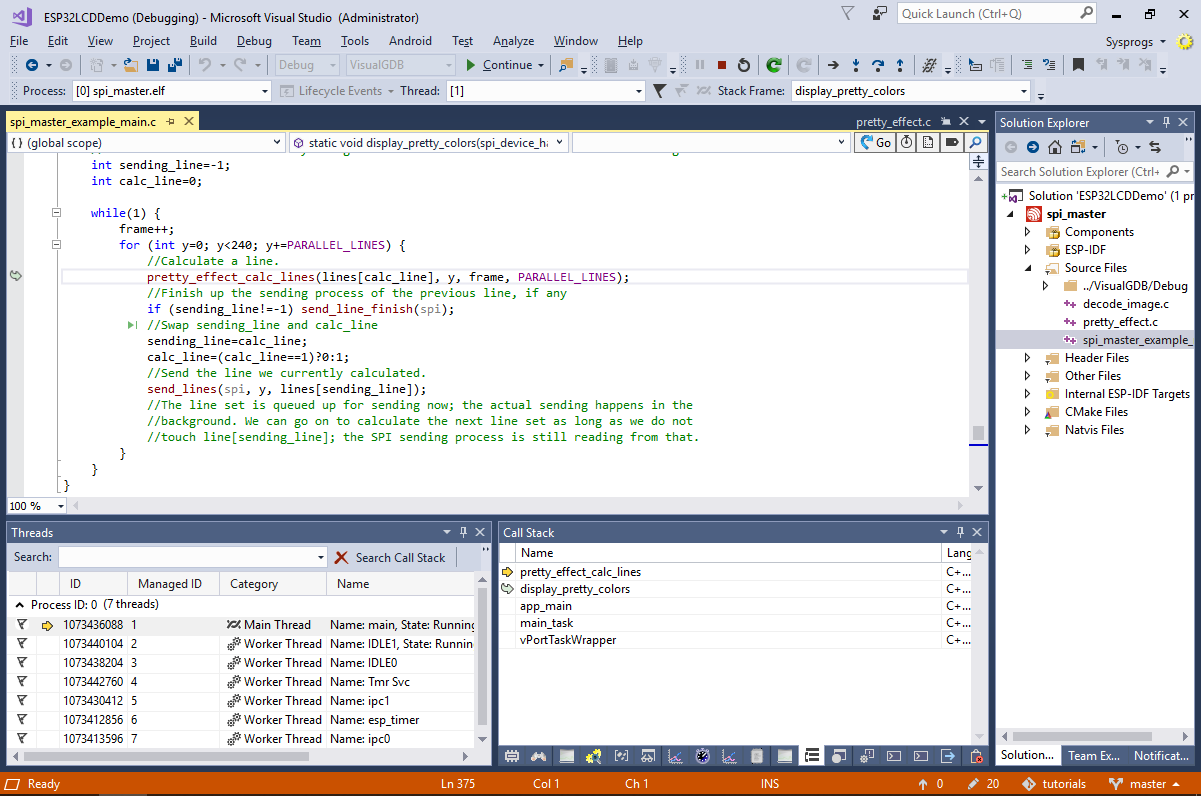Collapse the while(1) code block

click(x=57, y=213)
